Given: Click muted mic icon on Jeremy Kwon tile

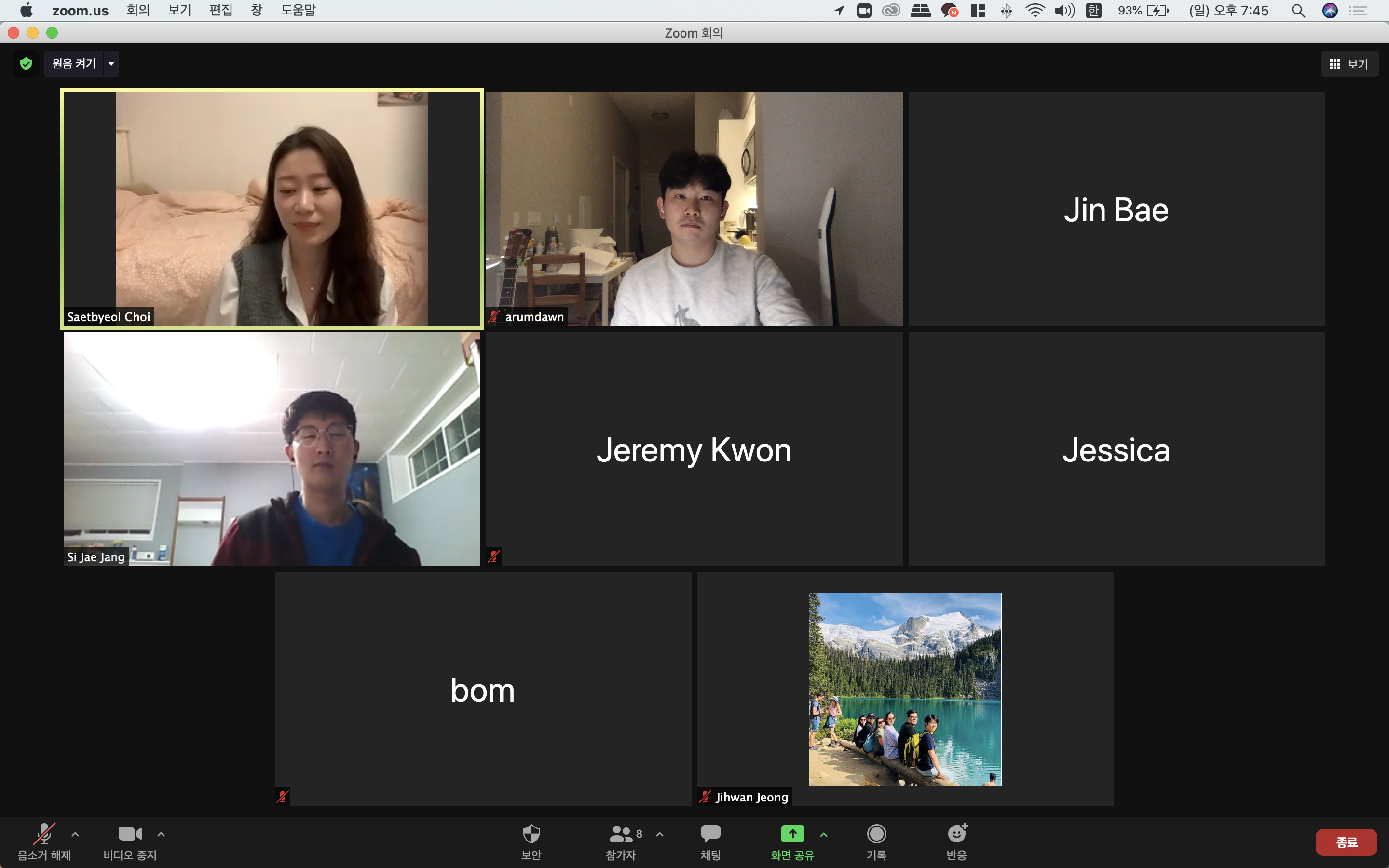Looking at the screenshot, I should click(x=493, y=556).
